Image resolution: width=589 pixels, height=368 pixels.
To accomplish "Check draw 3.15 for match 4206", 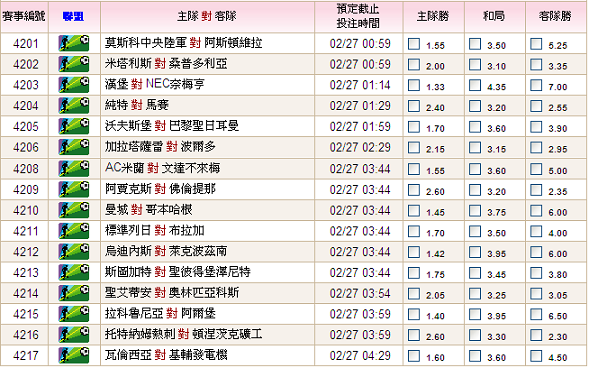I will pos(475,148).
